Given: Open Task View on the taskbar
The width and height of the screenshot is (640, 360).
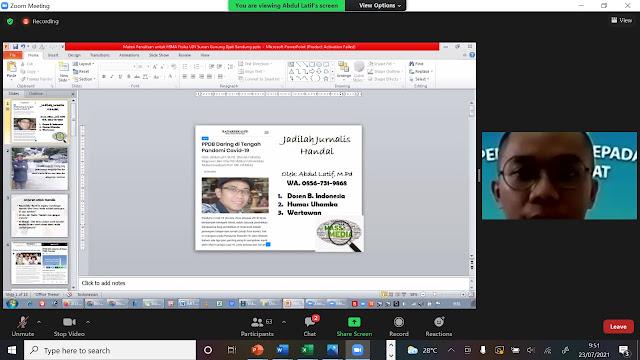Looking at the screenshot, I should (232, 350).
